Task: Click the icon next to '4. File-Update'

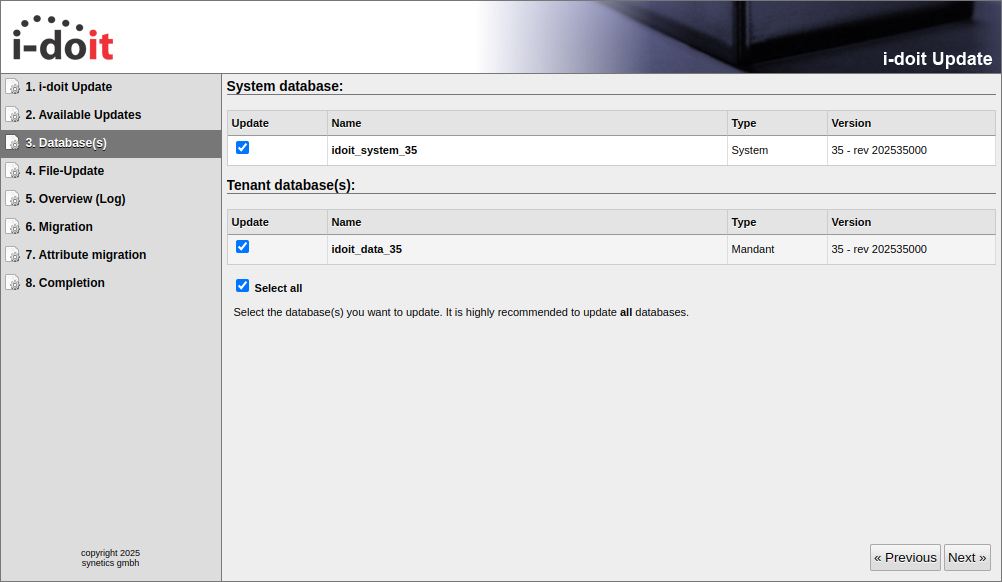Action: coord(13,171)
